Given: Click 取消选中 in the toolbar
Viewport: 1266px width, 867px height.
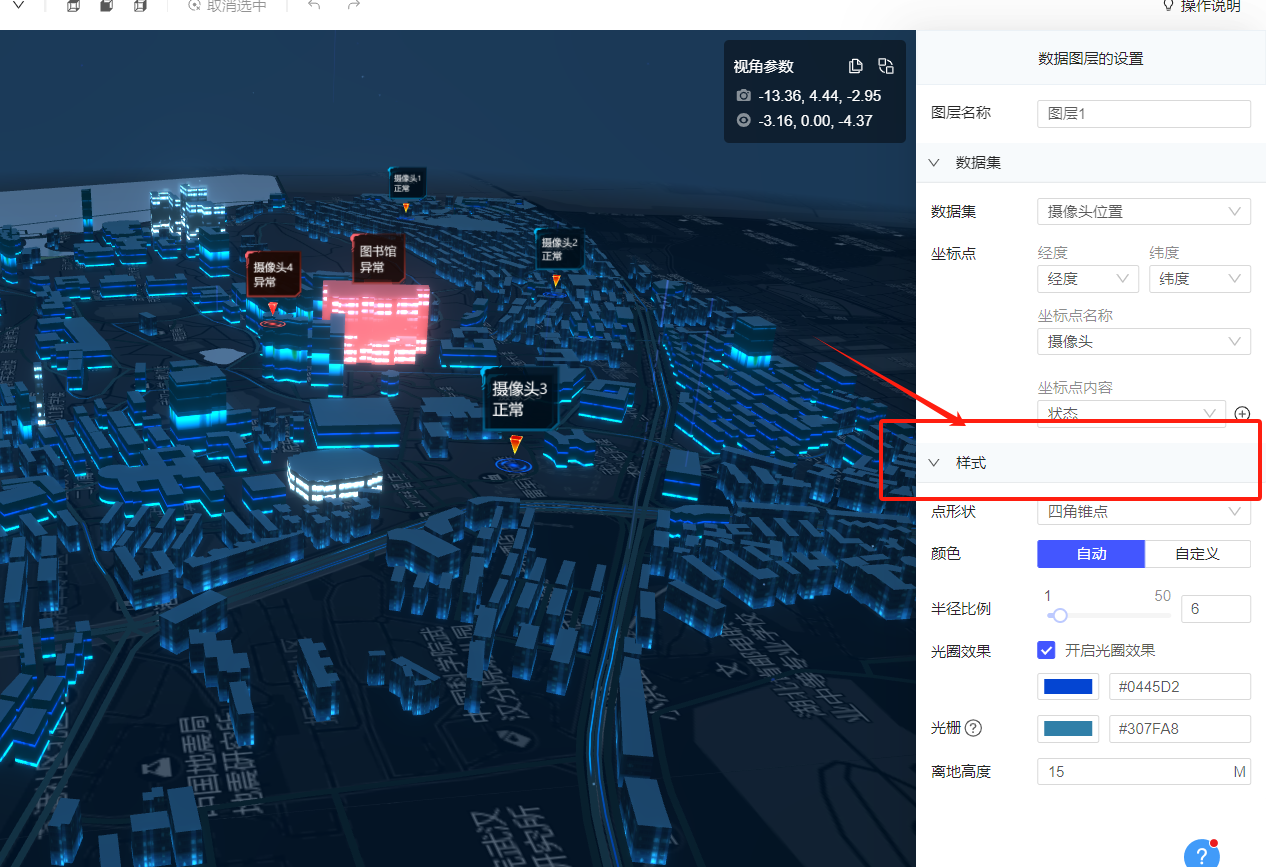Looking at the screenshot, I should (227, 6).
